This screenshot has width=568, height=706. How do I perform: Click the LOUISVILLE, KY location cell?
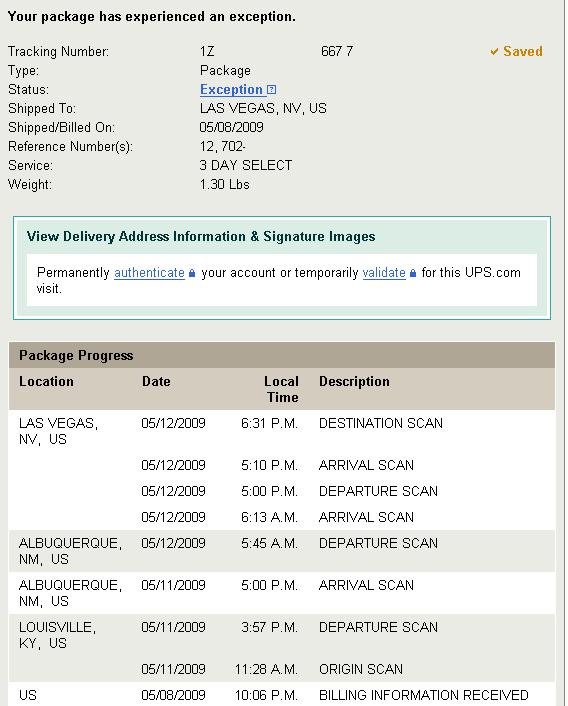point(58,635)
